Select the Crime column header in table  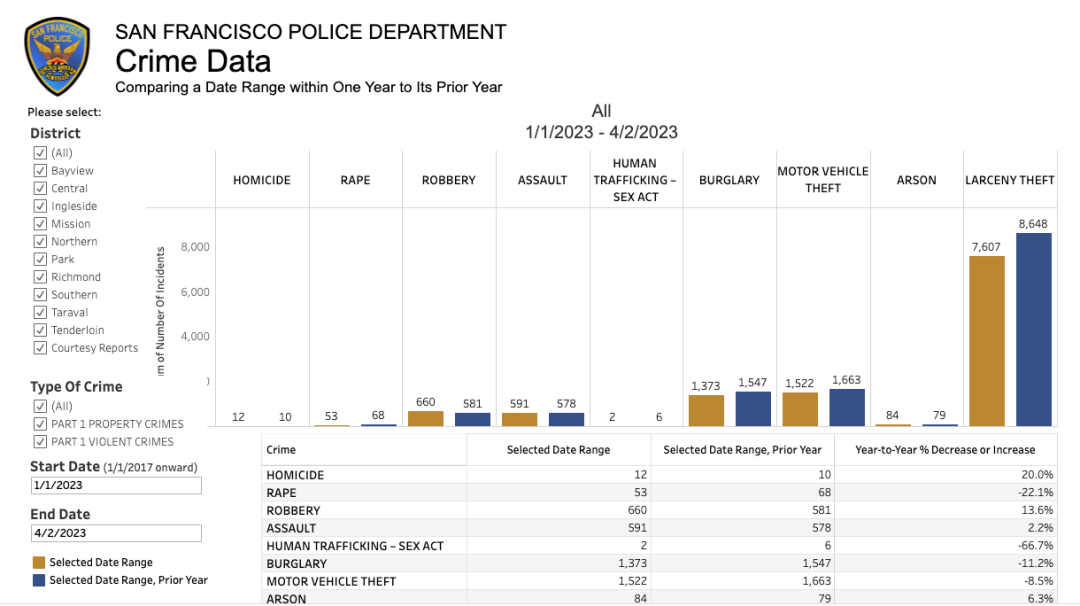coord(281,450)
